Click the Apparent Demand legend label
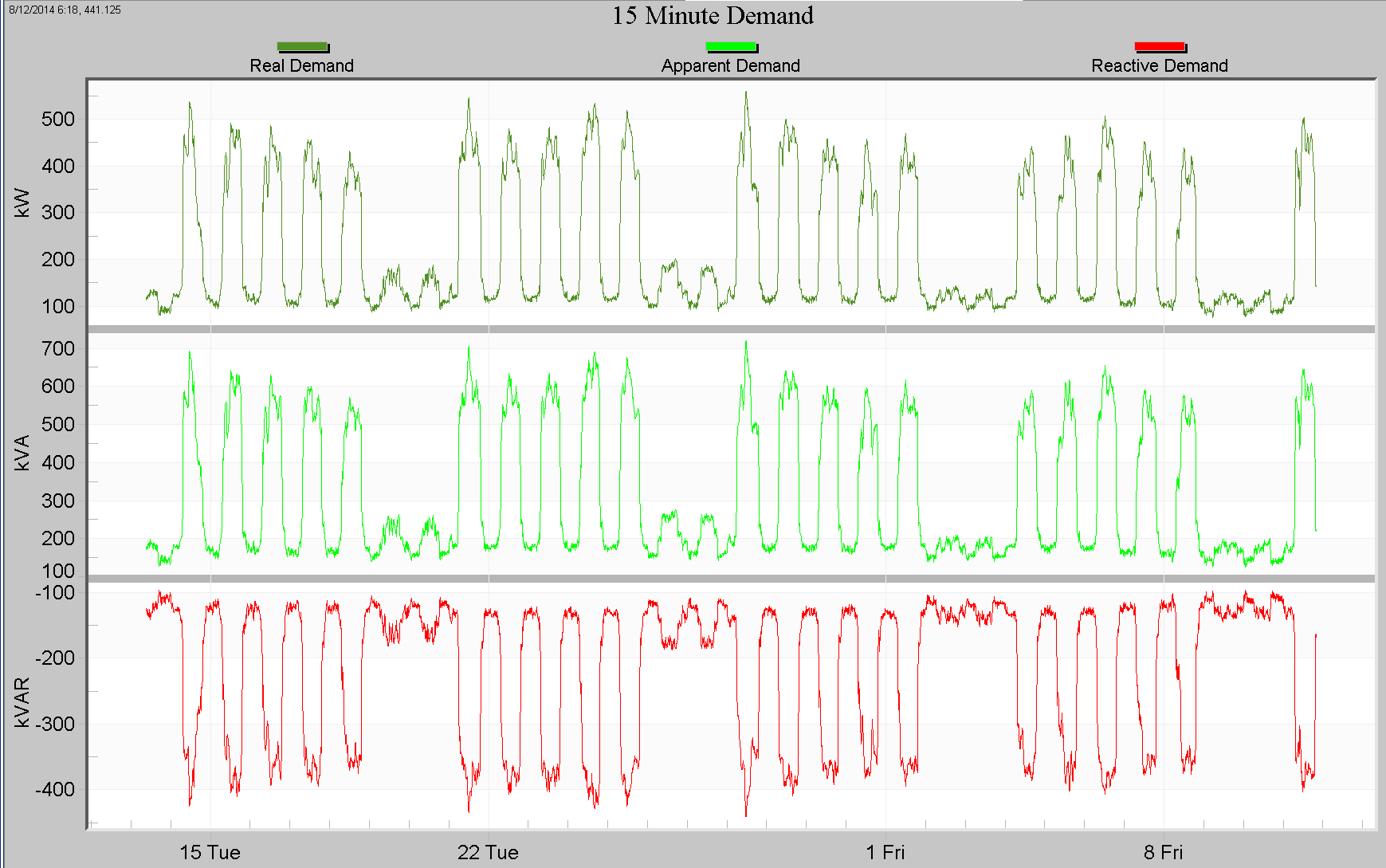This screenshot has height=868, width=1386. point(730,66)
